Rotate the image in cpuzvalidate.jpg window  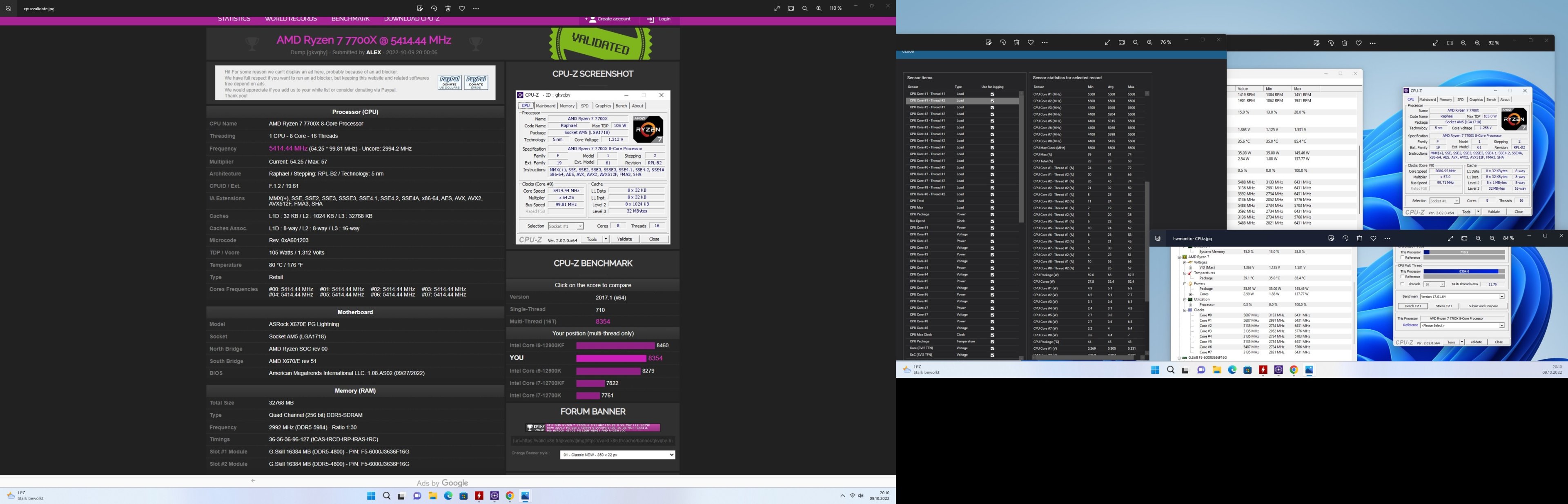[434, 9]
